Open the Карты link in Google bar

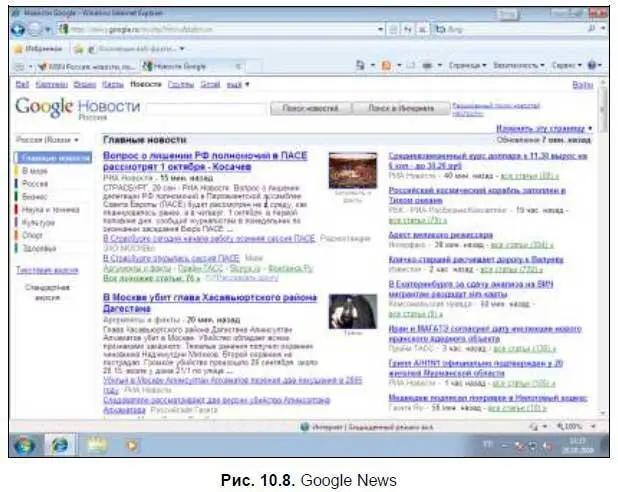(113, 84)
